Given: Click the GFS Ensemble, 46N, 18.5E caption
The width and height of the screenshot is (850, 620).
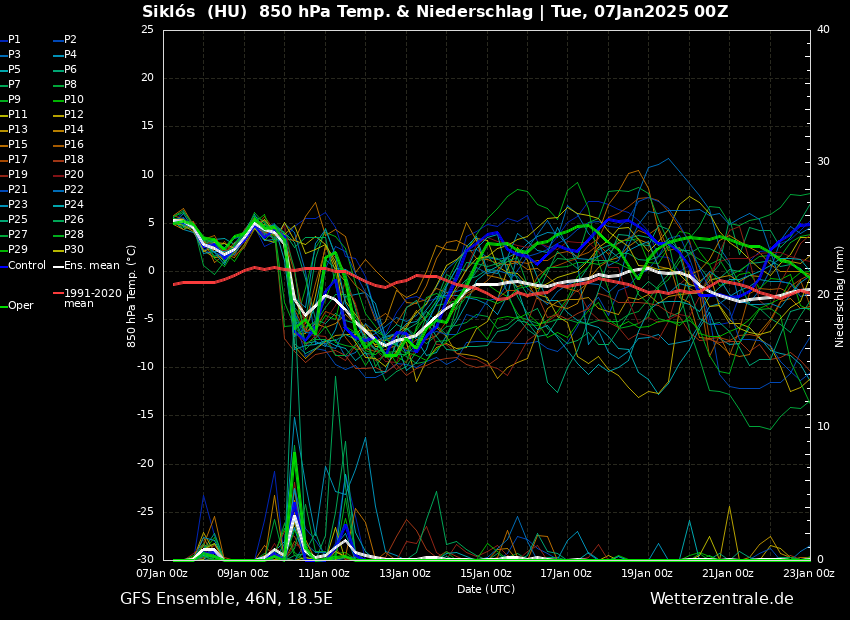Looking at the screenshot, I should pos(226,599).
